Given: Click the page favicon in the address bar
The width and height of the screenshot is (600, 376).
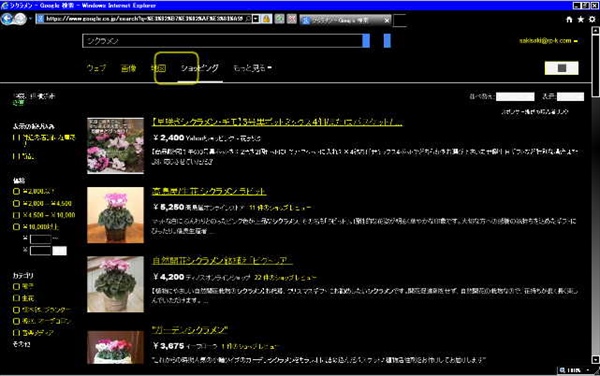Looking at the screenshot, I should coord(41,19).
